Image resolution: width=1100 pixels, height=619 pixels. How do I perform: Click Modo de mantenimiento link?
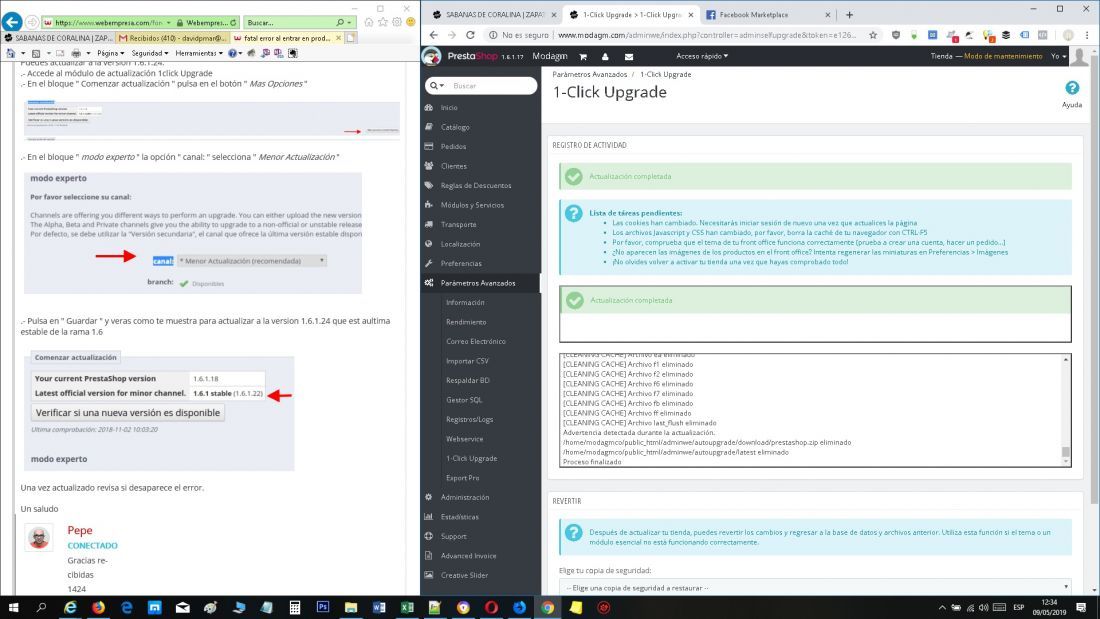point(1002,56)
